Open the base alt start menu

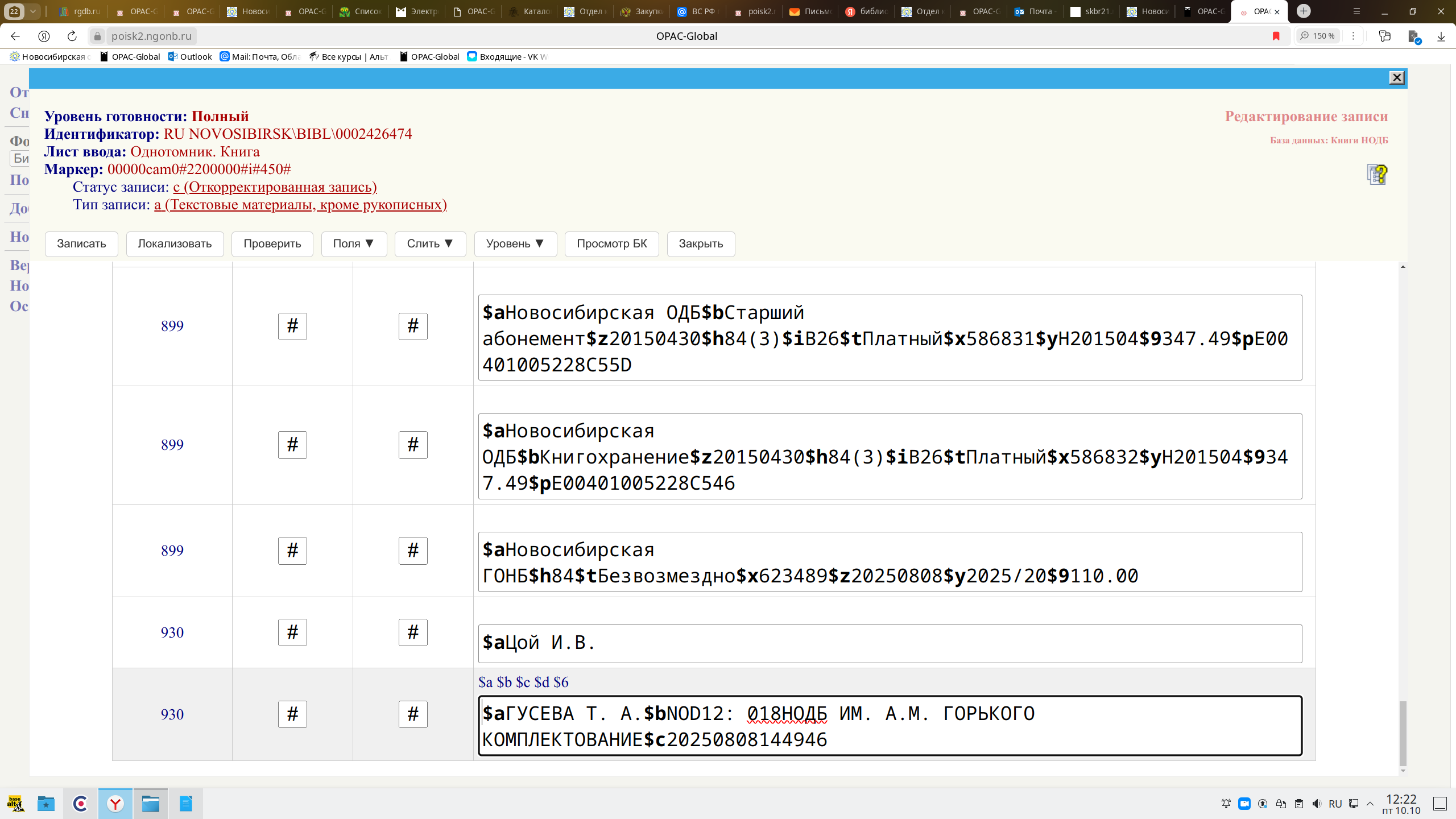15,804
